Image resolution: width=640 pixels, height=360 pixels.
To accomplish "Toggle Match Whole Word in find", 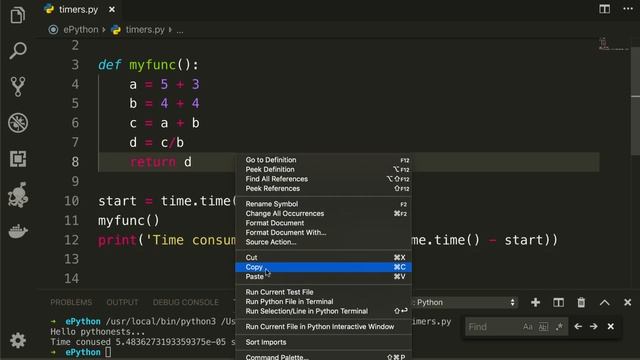I will click(x=543, y=327).
